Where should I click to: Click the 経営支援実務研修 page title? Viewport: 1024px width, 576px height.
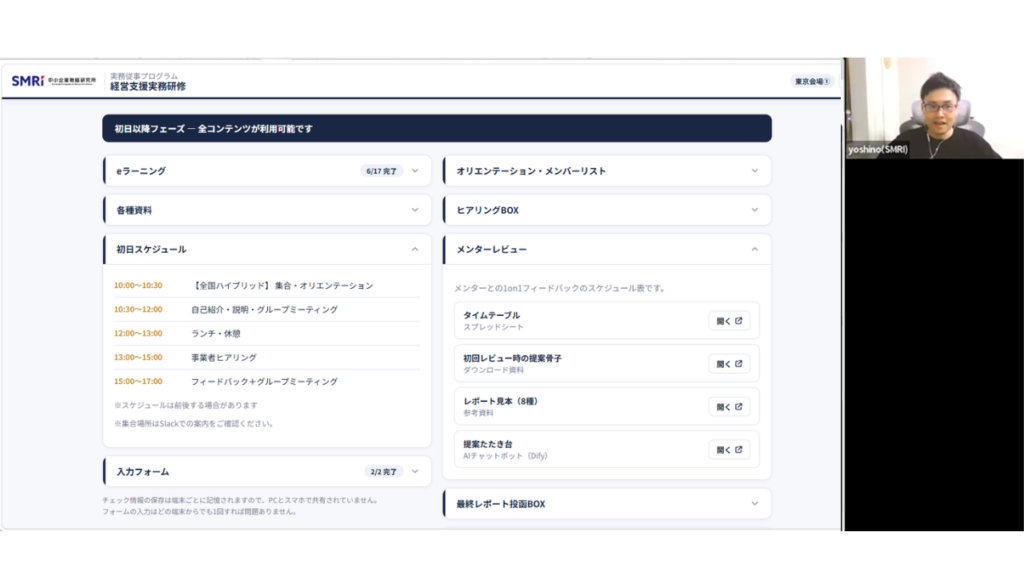[x=148, y=87]
